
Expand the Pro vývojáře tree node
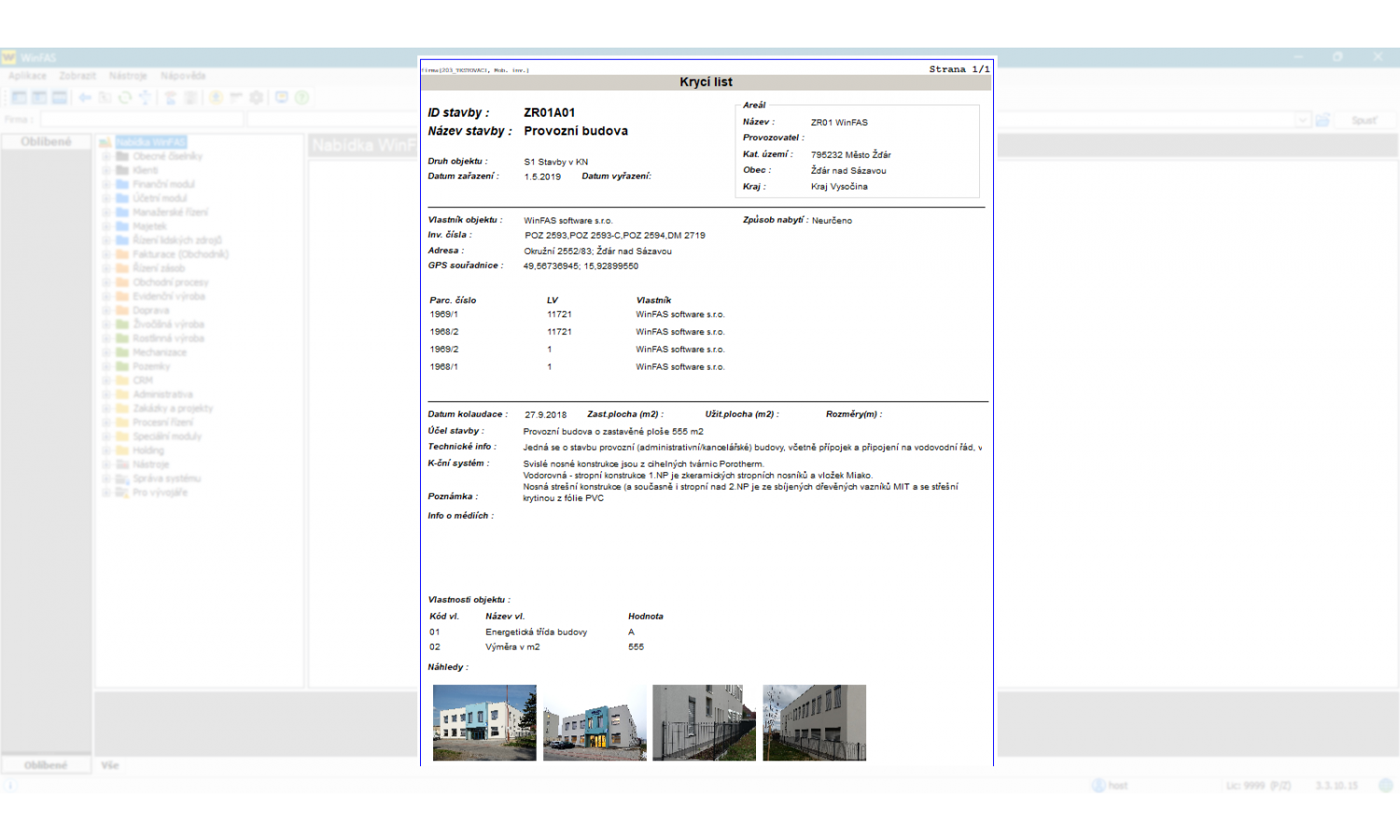[x=106, y=493]
